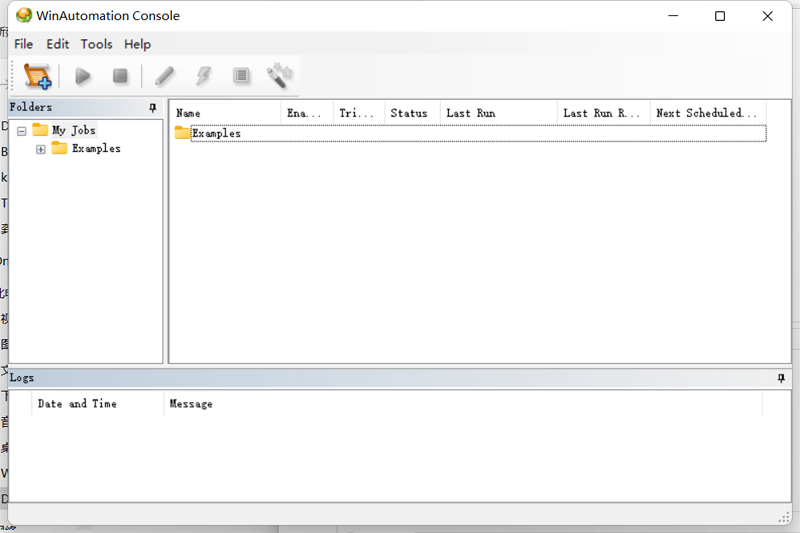Click the Examples folder icon in list
The height and width of the screenshot is (533, 800).
click(x=182, y=133)
